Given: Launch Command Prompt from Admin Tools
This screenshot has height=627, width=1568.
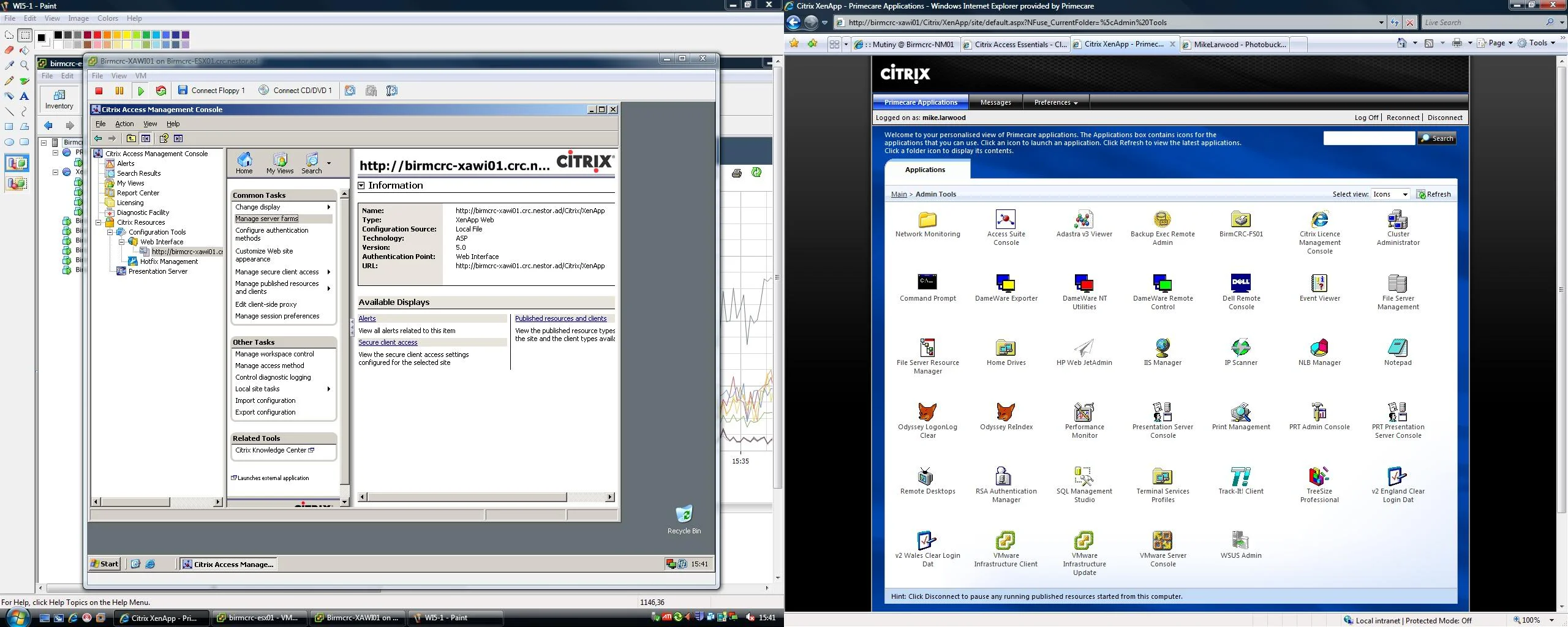Looking at the screenshot, I should [927, 288].
